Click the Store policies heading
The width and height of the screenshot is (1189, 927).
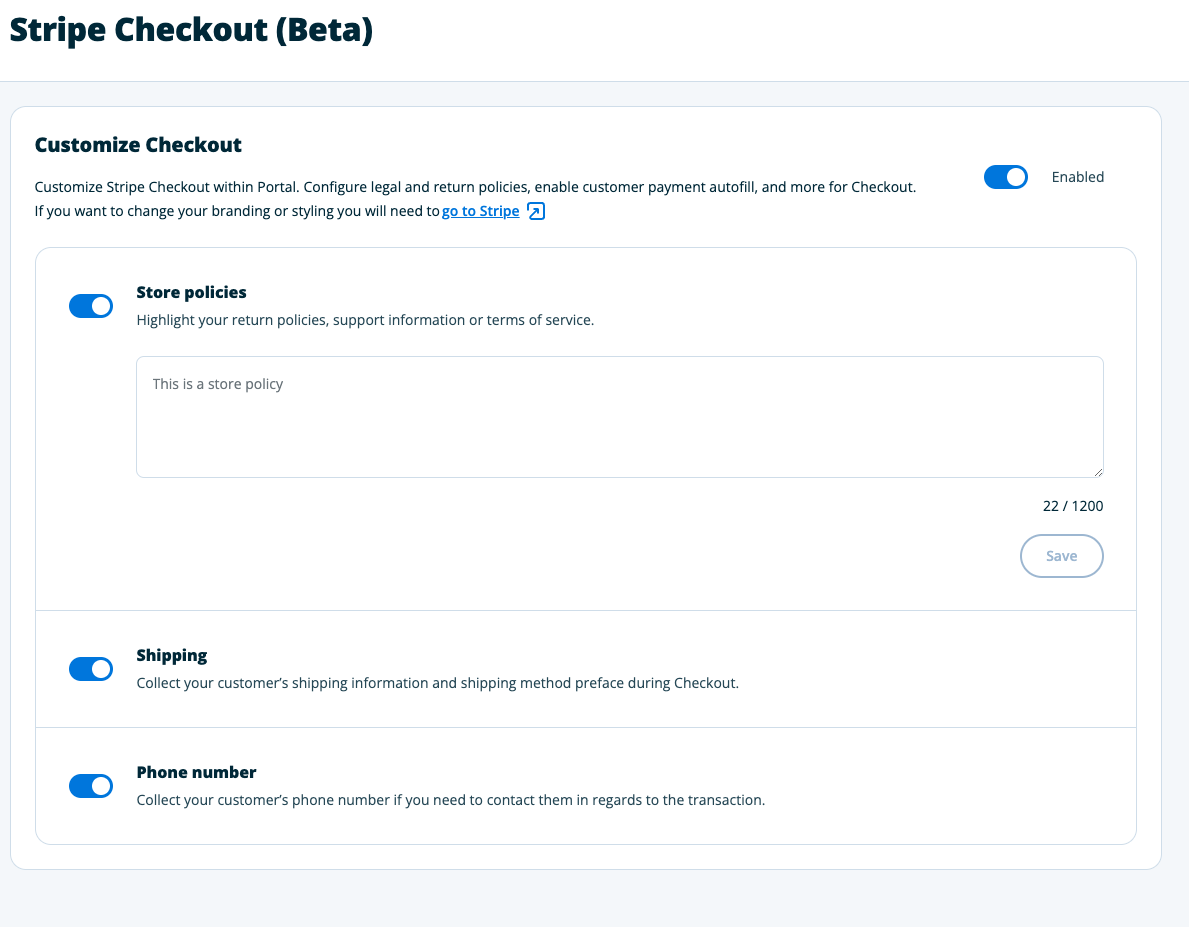191,293
